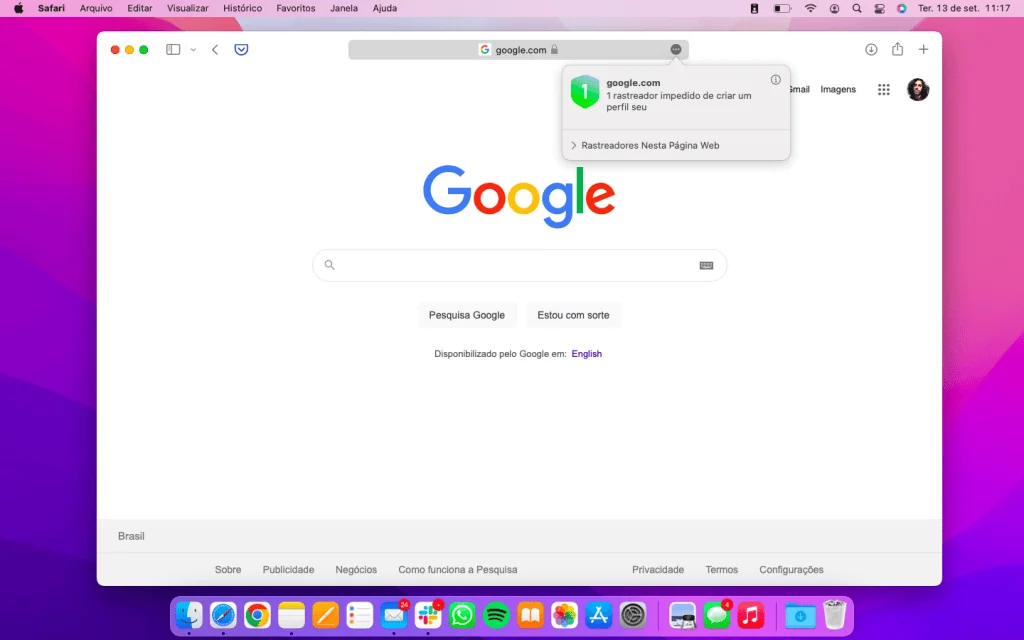The width and height of the screenshot is (1024, 640).
Task: Open a new tab with the plus icon
Action: [923, 48]
